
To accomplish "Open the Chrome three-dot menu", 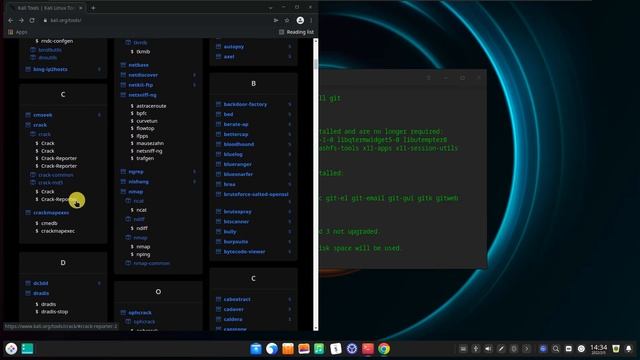I will pyautogui.click(x=311, y=20).
